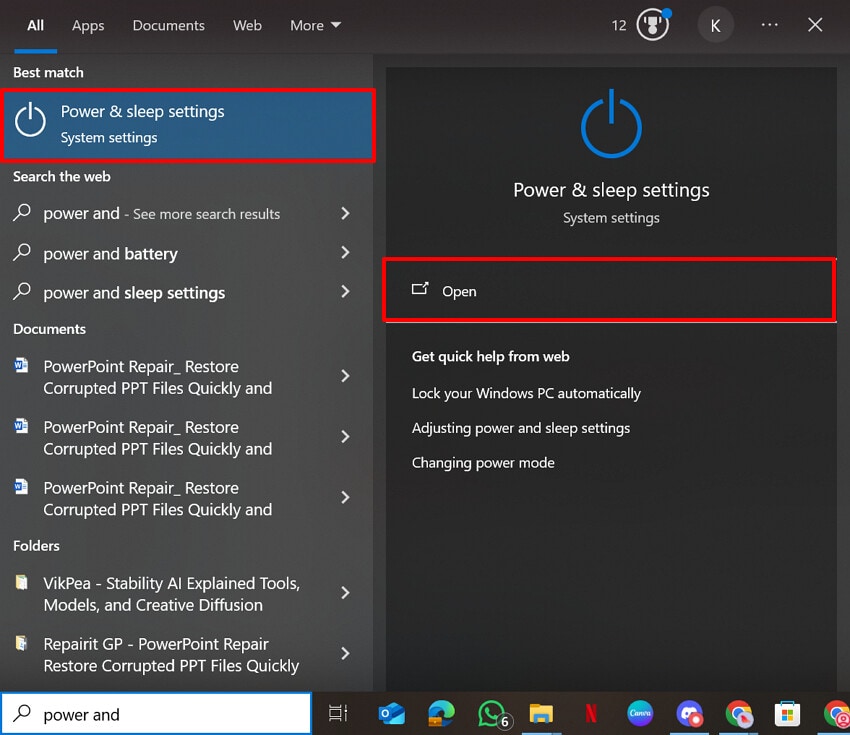The height and width of the screenshot is (735, 850).
Task: Click the Open button for Power settings
Action: pos(610,291)
